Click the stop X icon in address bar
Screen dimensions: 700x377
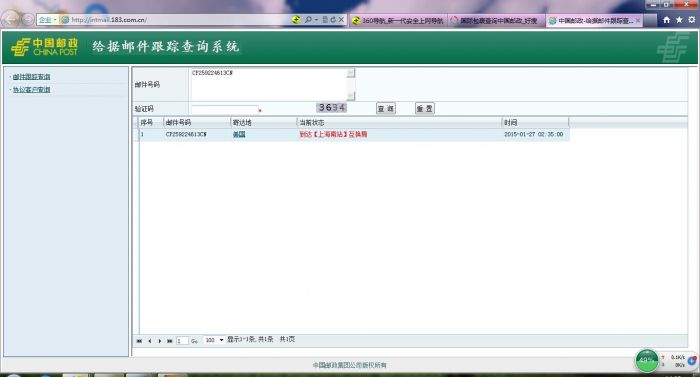click(341, 20)
